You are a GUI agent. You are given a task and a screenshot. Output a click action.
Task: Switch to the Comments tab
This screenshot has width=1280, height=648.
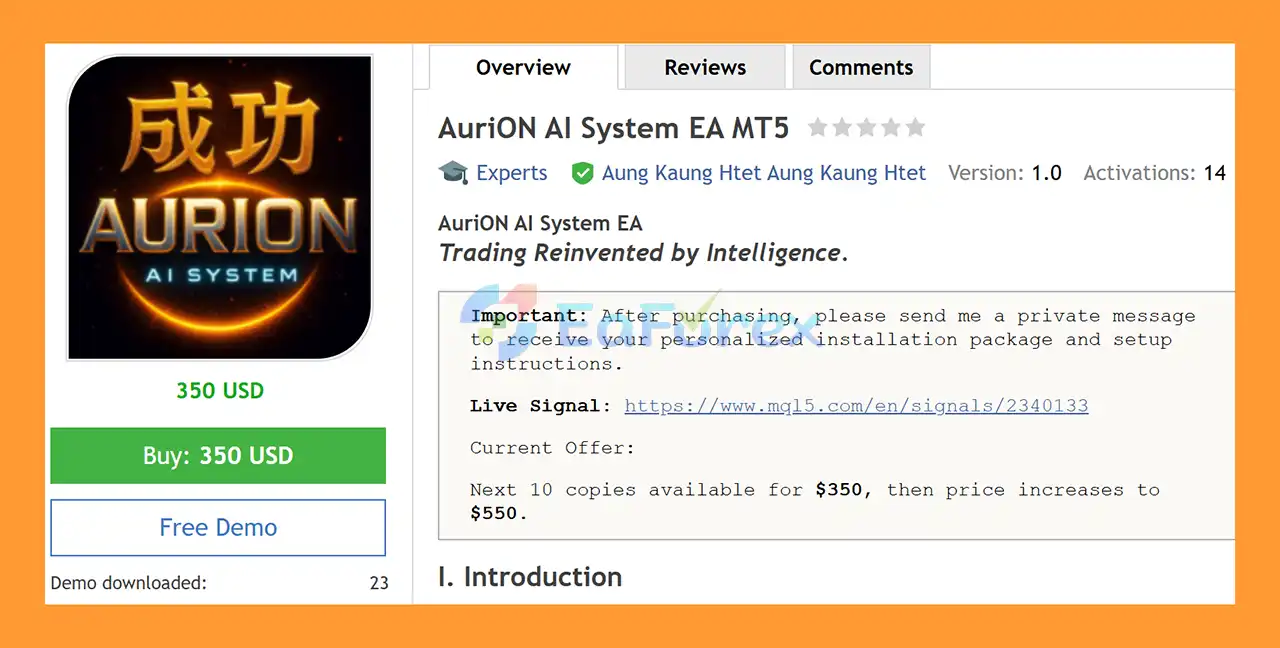click(x=861, y=68)
